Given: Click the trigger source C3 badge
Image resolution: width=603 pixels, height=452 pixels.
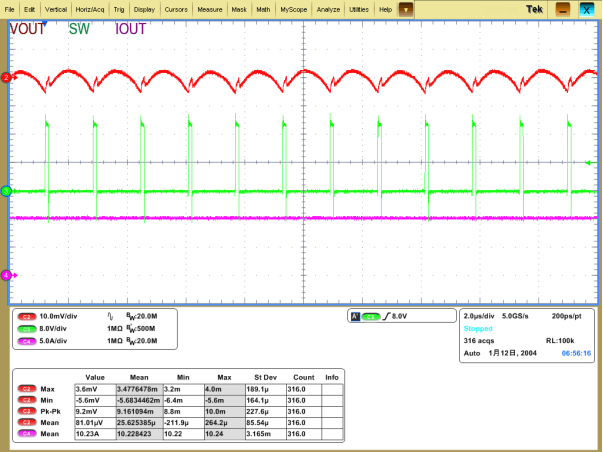Looking at the screenshot, I should pyautogui.click(x=371, y=316).
